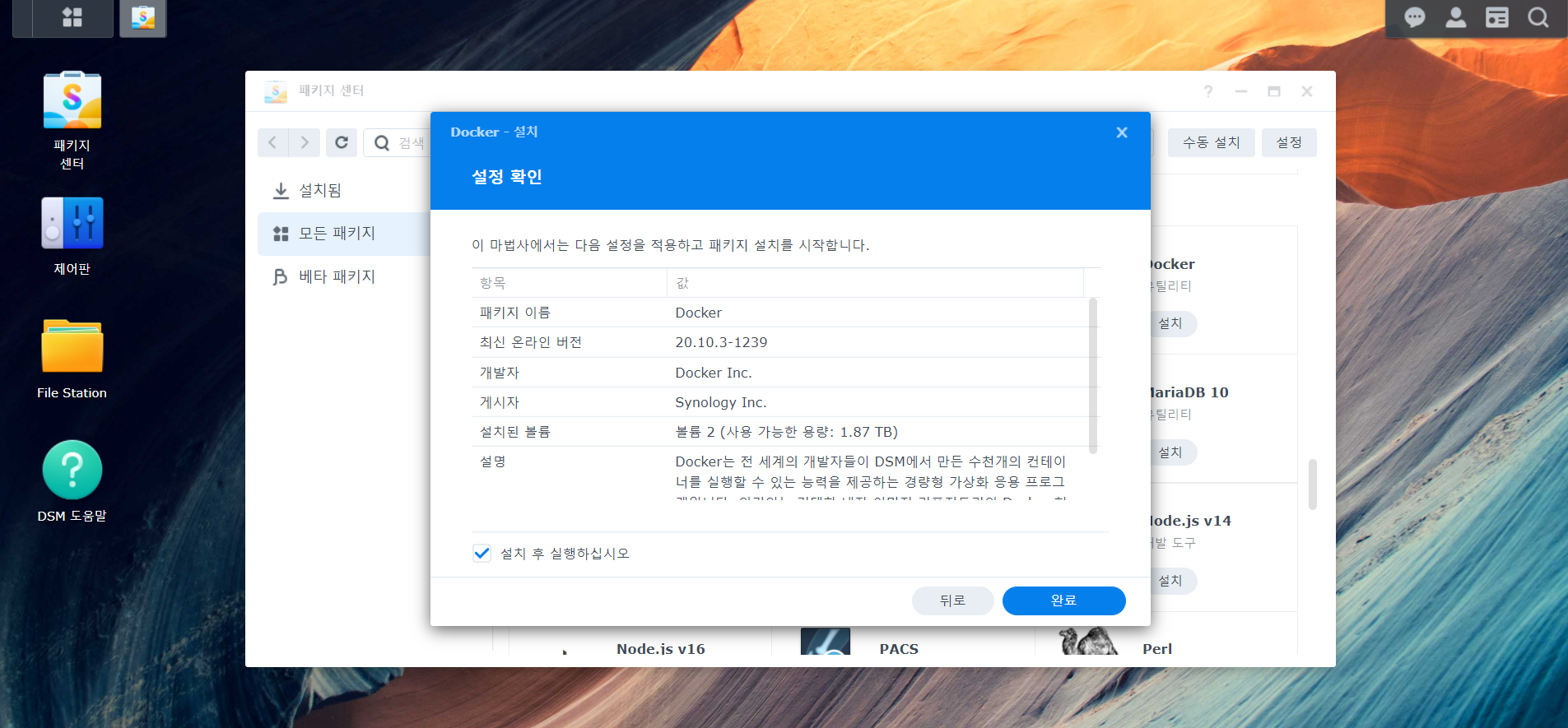Click the 최신 온라인 버전 row label
The height and width of the screenshot is (728, 1568).
(531, 342)
